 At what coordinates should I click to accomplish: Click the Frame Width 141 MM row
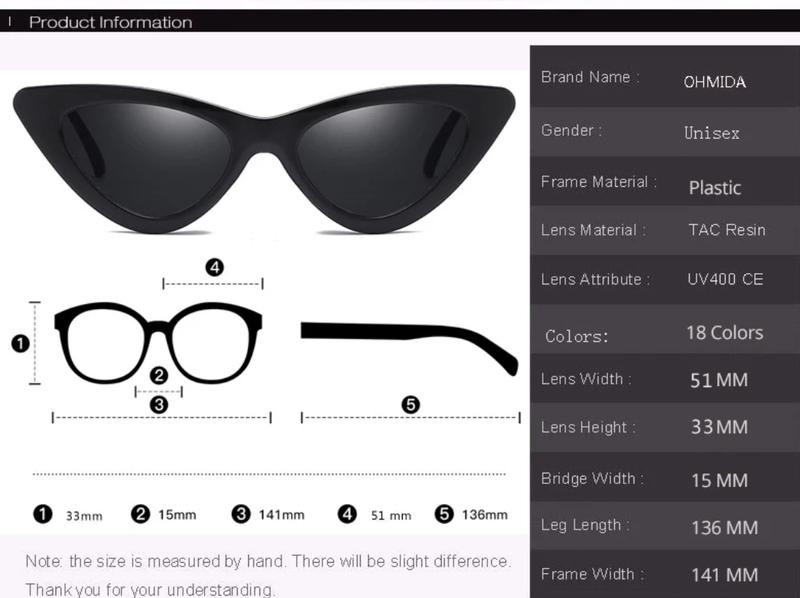665,575
